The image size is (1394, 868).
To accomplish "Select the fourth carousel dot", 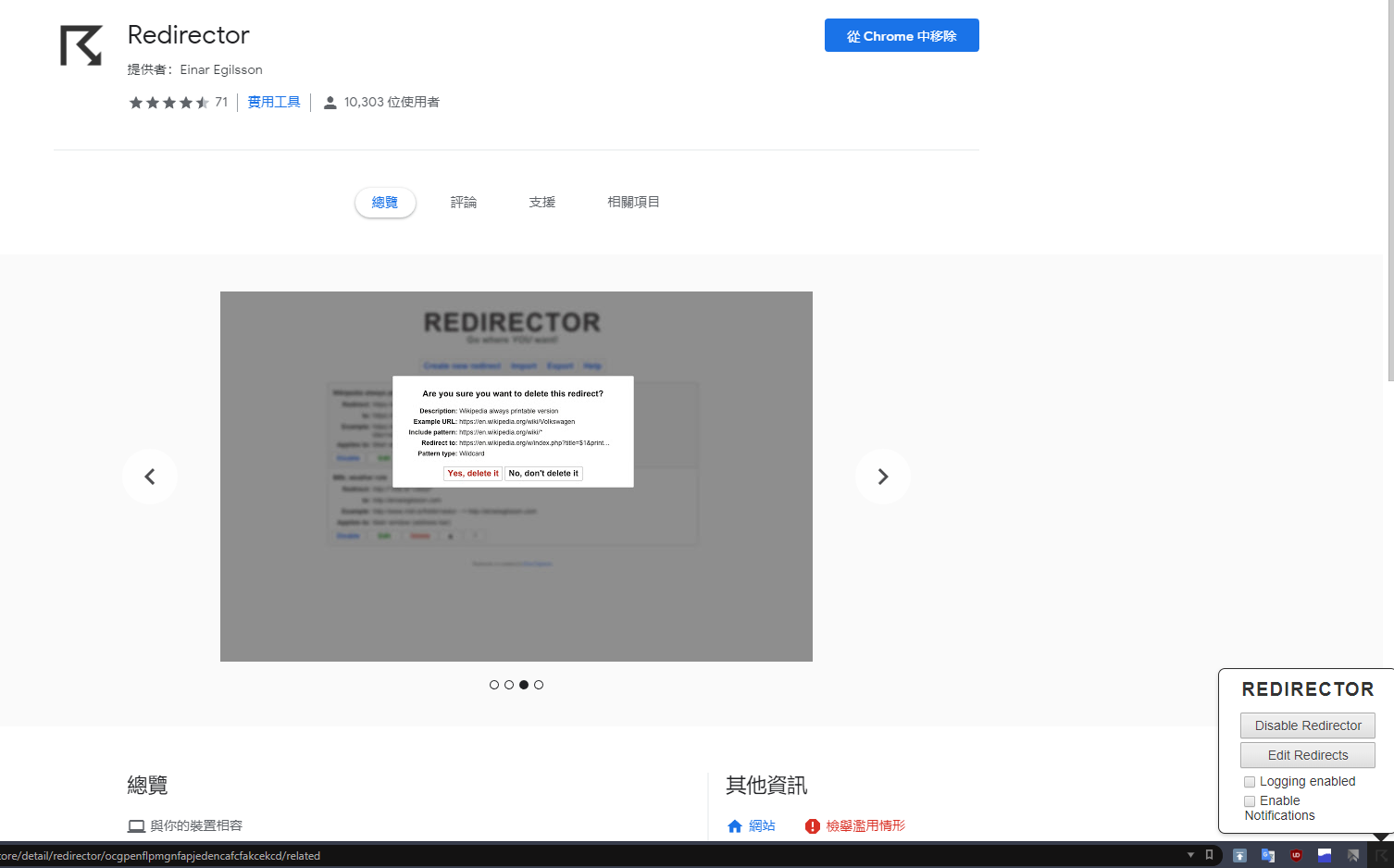I will 539,685.
